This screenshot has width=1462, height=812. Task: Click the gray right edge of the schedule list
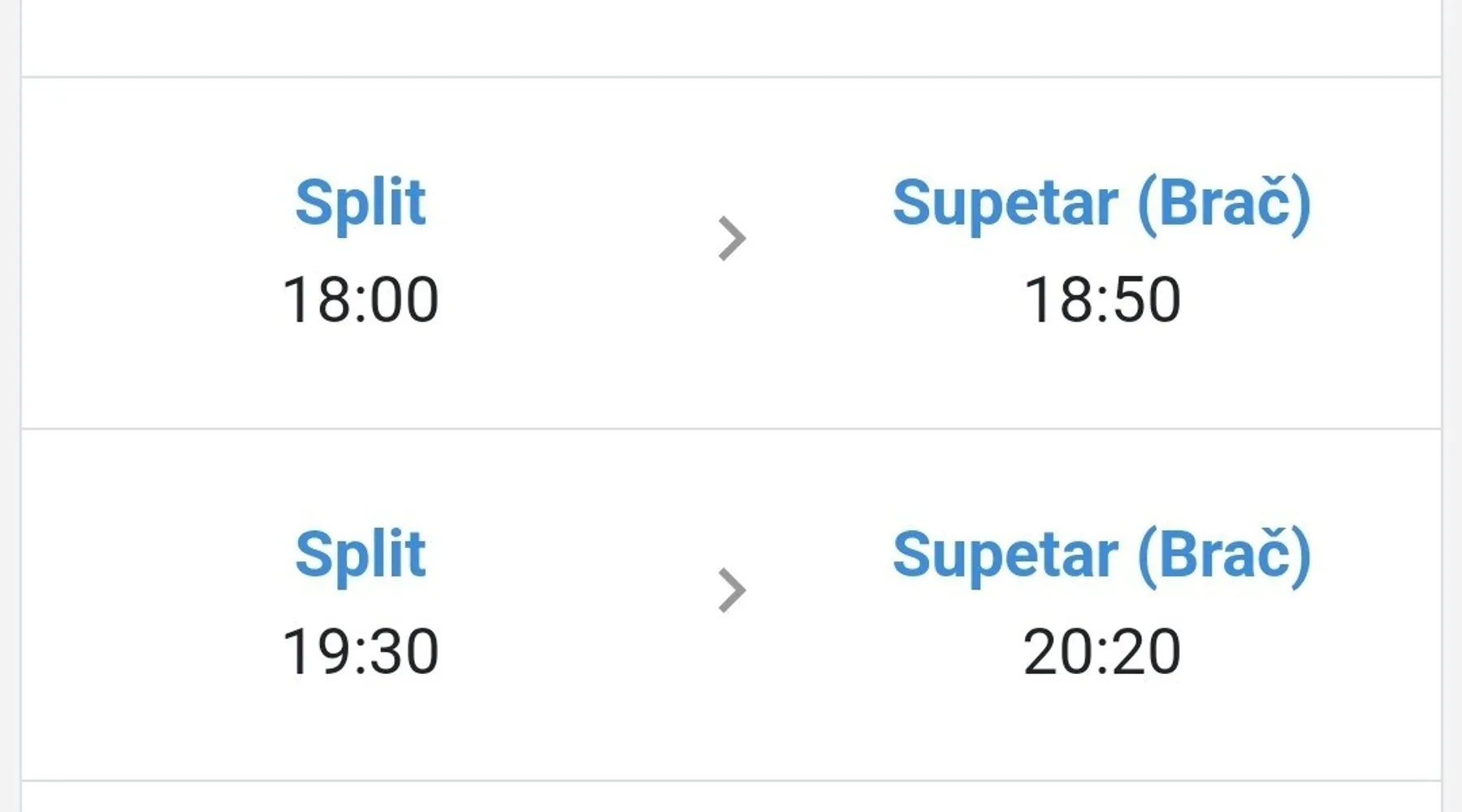(1452, 406)
